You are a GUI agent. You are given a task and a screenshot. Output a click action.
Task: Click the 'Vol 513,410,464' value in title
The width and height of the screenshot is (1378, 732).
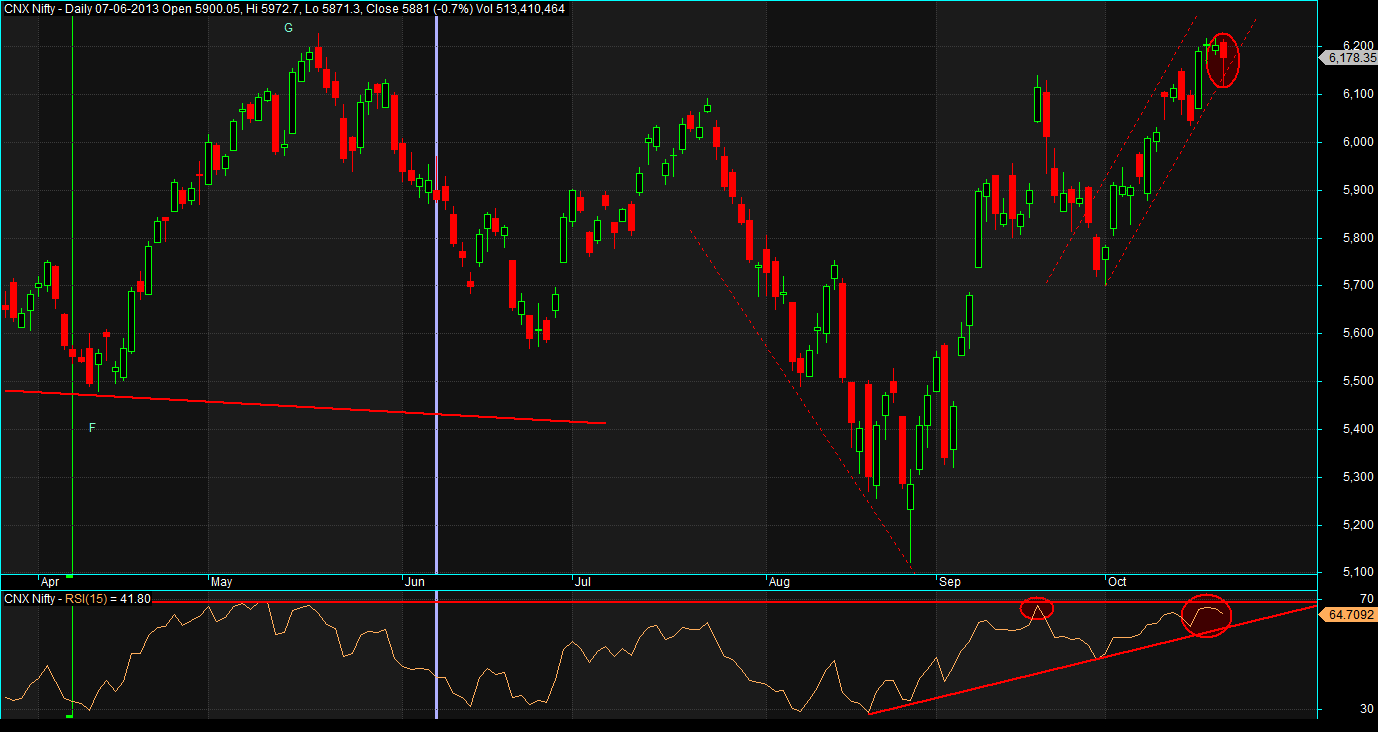tap(521, 8)
